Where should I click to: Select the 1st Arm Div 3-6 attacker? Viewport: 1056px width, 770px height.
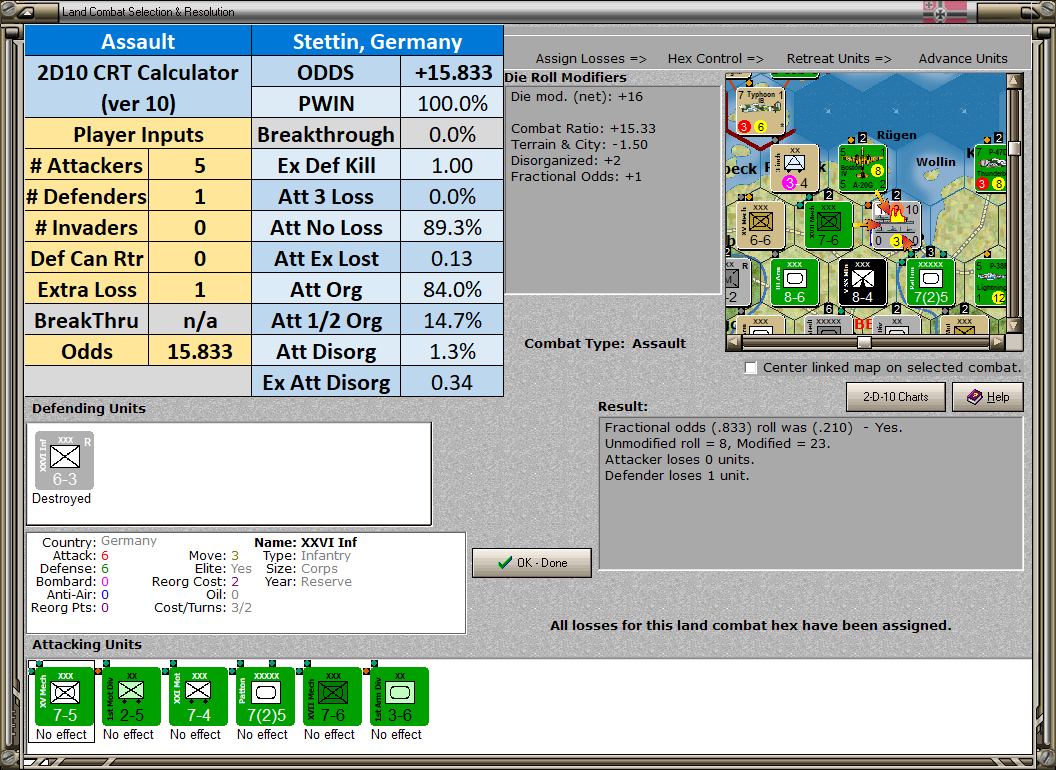pos(399,697)
